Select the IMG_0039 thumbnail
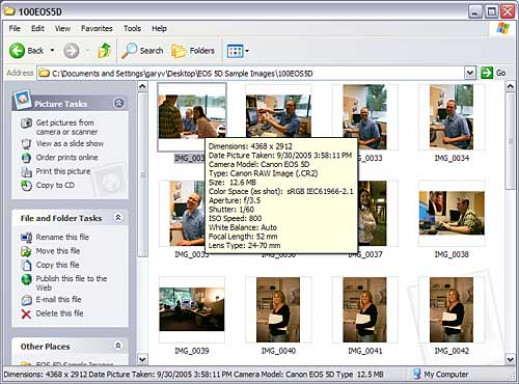This screenshot has height=384, width=519. (192, 309)
